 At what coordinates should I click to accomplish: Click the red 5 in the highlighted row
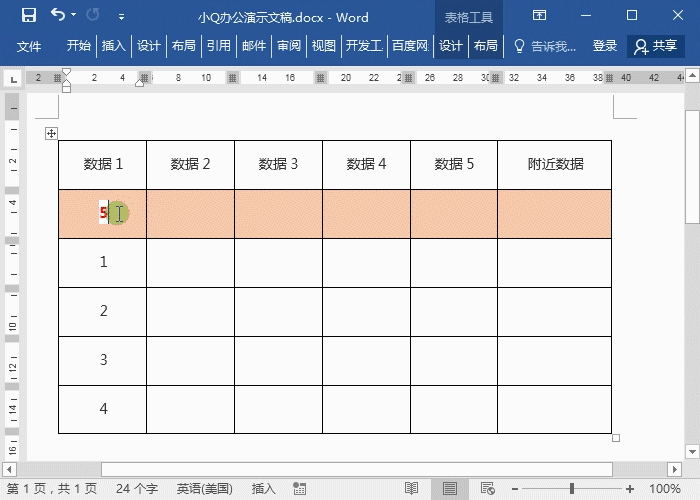click(103, 212)
